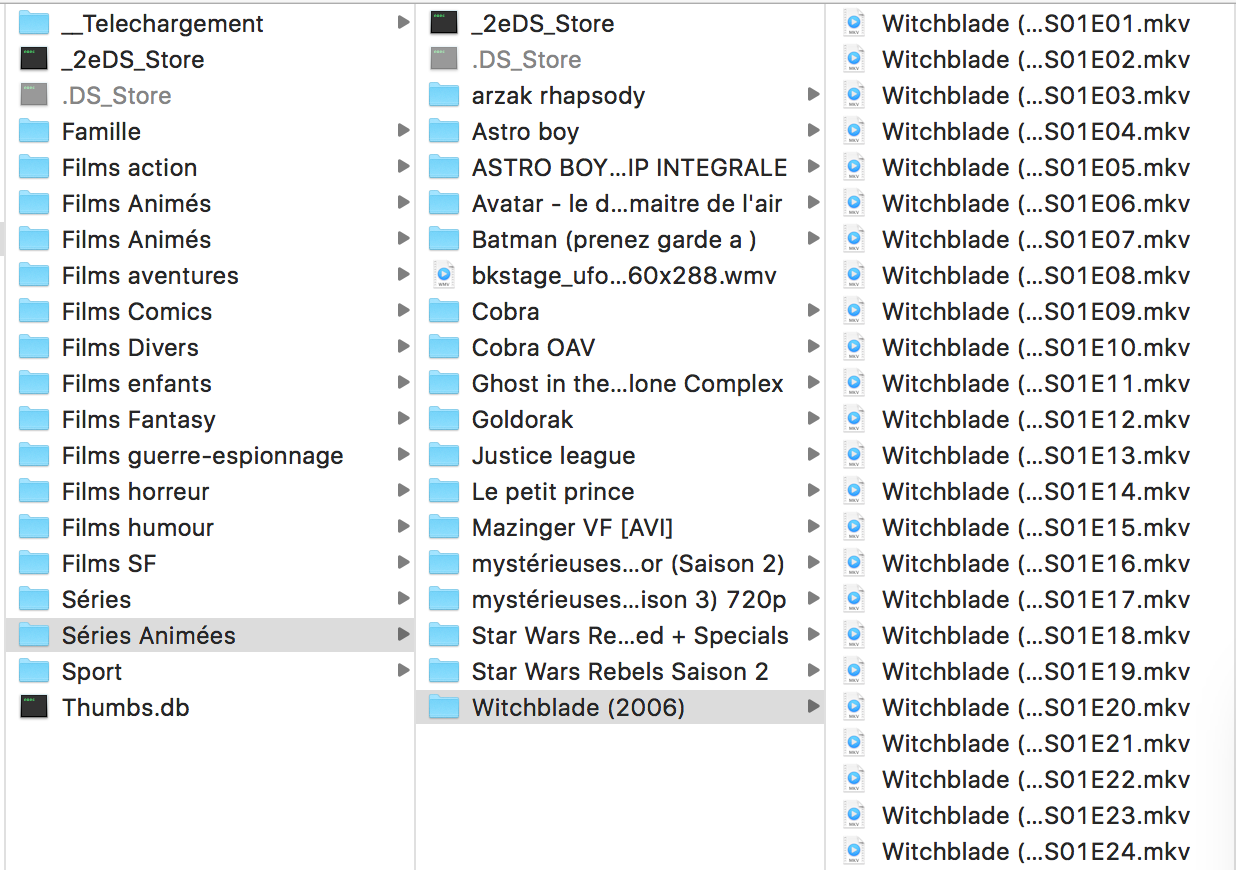Image resolution: width=1236 pixels, height=870 pixels.
Task: Click the Le petit prince folder icon
Action: pos(444,491)
